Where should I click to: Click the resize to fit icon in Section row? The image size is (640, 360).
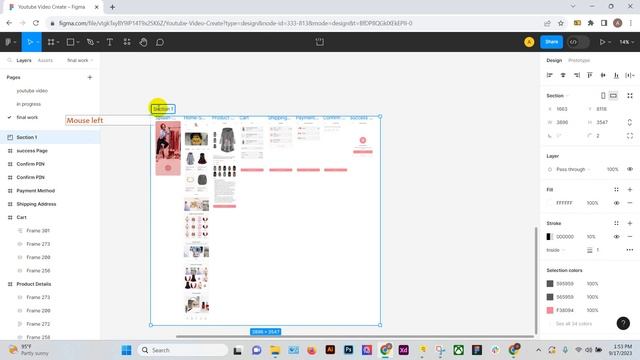tap(630, 96)
